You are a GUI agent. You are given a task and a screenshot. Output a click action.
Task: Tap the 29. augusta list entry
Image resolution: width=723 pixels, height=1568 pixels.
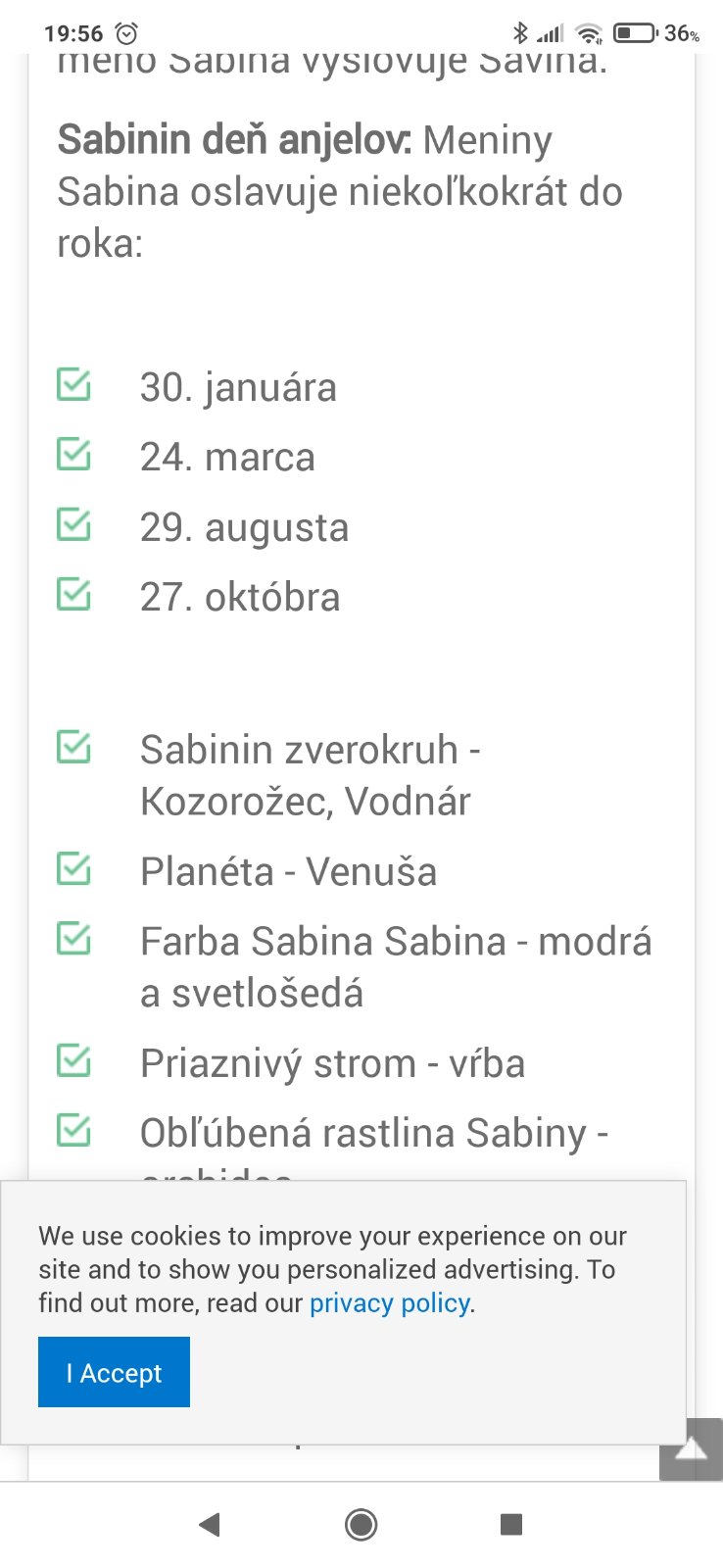[244, 527]
